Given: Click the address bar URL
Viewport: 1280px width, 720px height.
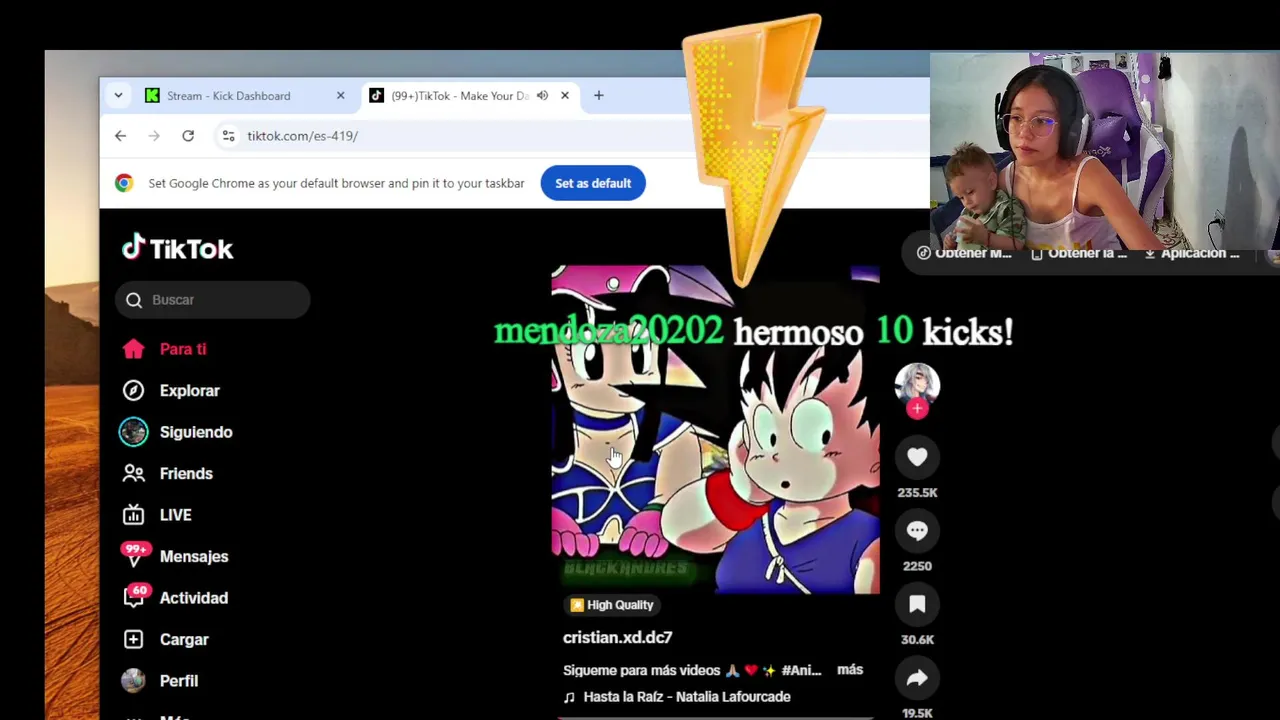Looking at the screenshot, I should (303, 136).
